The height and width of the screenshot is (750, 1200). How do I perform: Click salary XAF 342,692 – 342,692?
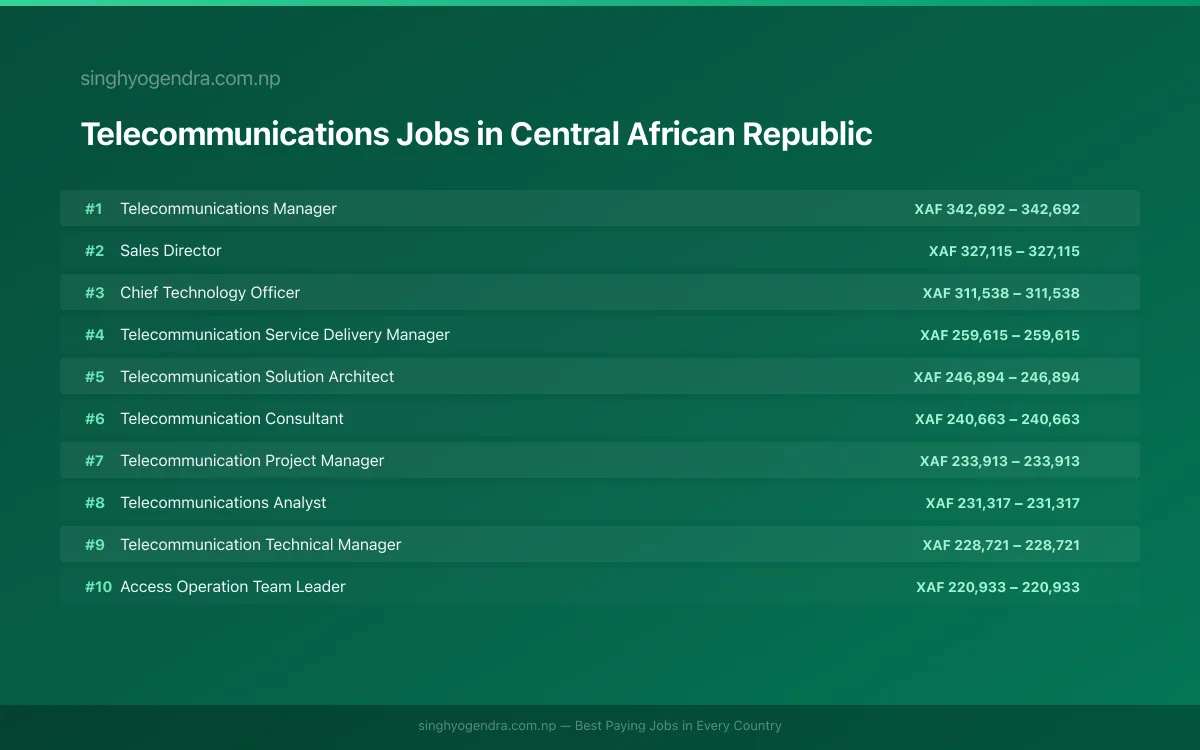click(997, 209)
